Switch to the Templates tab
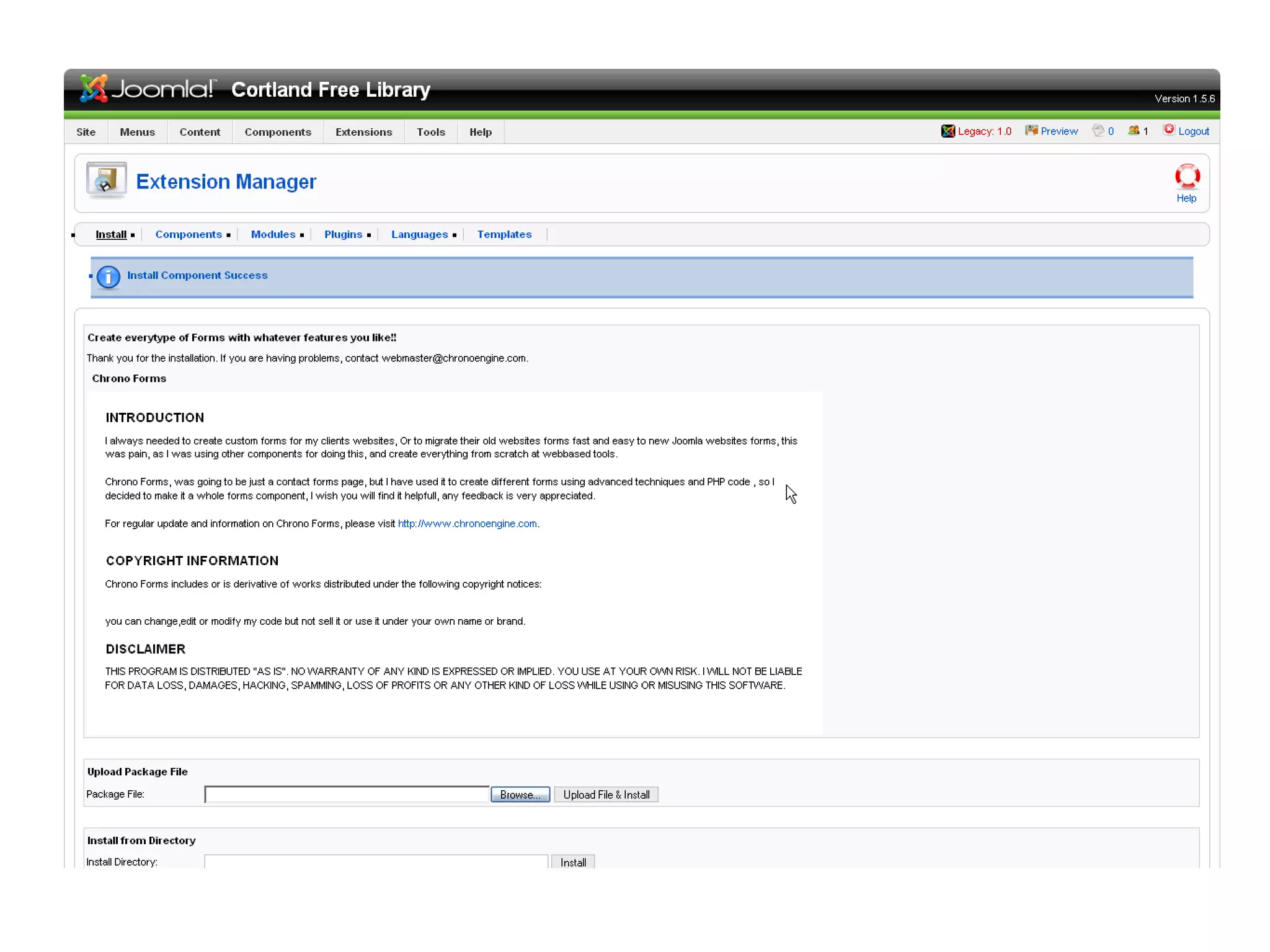Viewport: 1270px width, 952px height. (x=504, y=234)
